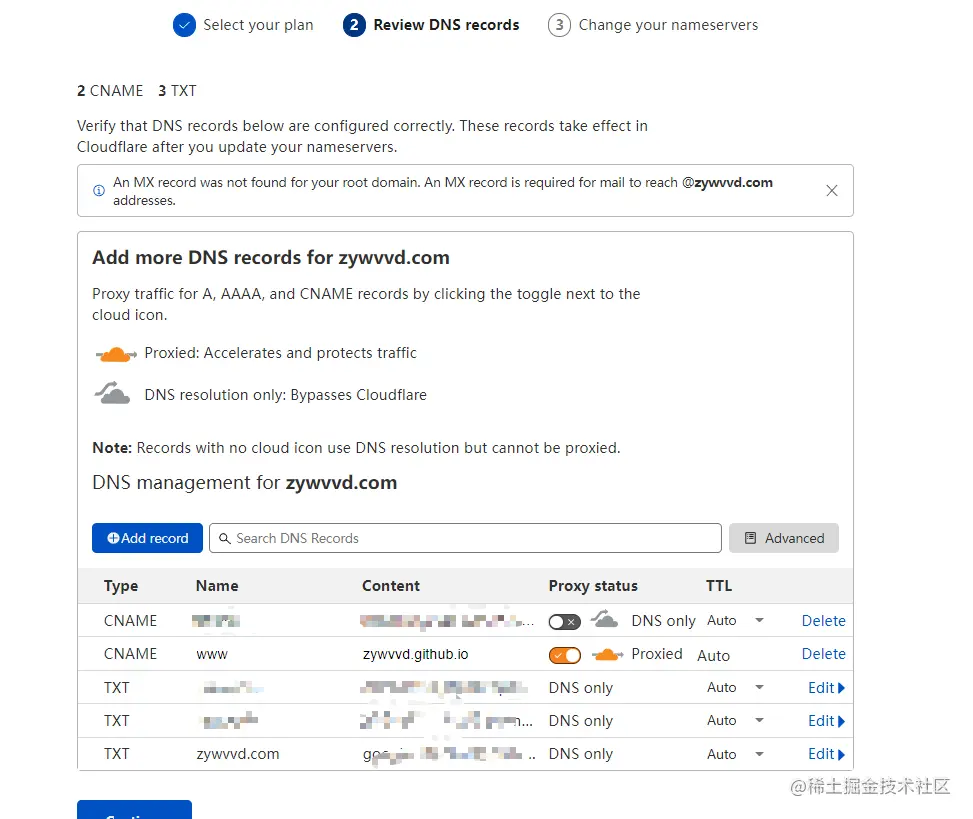973x819 pixels.
Task: Click the 3 TXT count label
Action: tap(177, 91)
